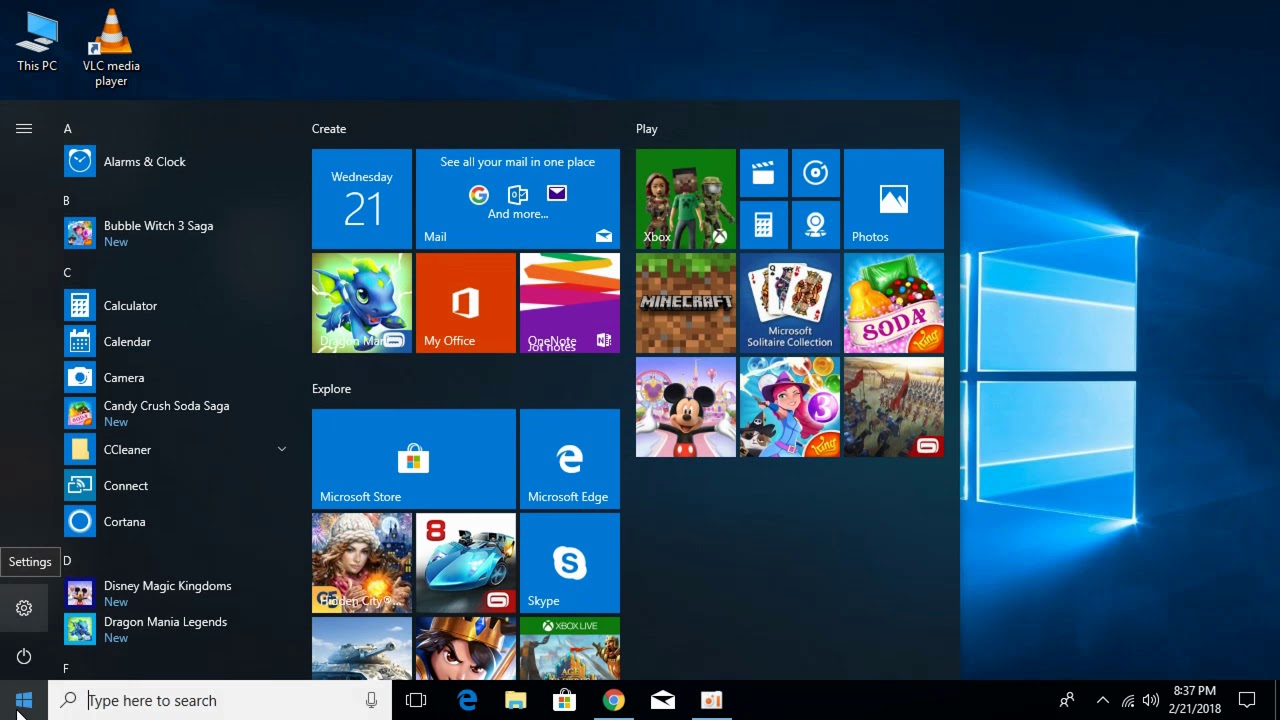Launch Alarms & Clock from the app list

[176, 162]
